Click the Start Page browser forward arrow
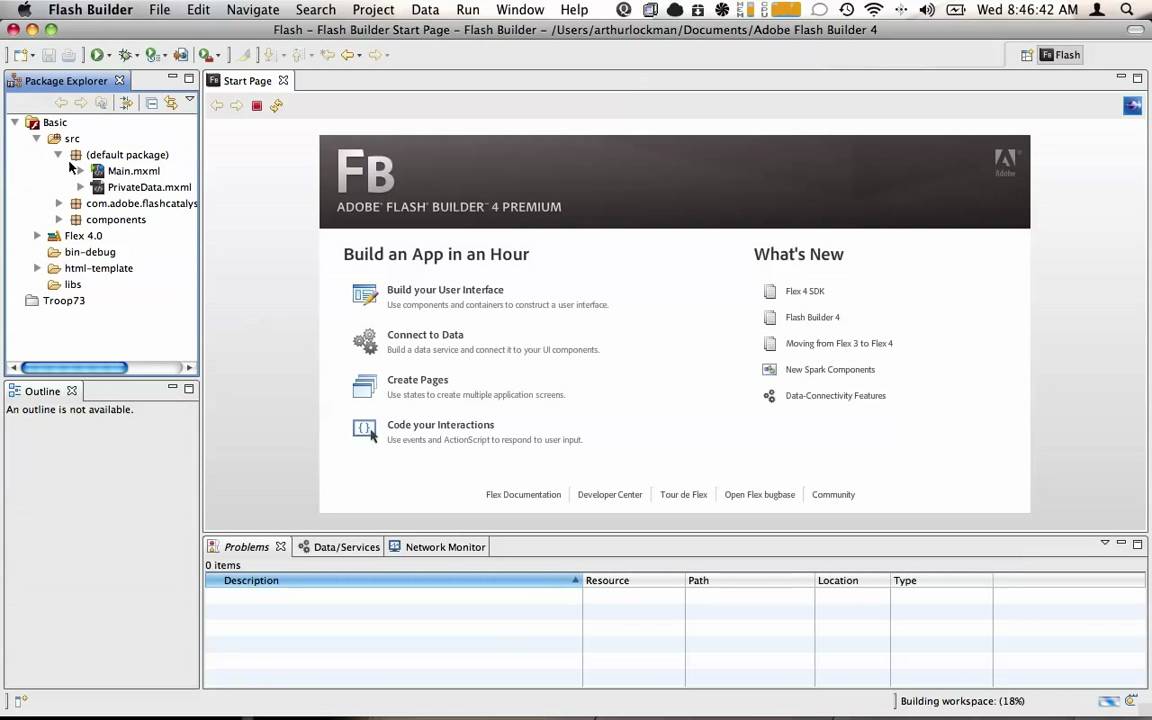 (x=237, y=106)
